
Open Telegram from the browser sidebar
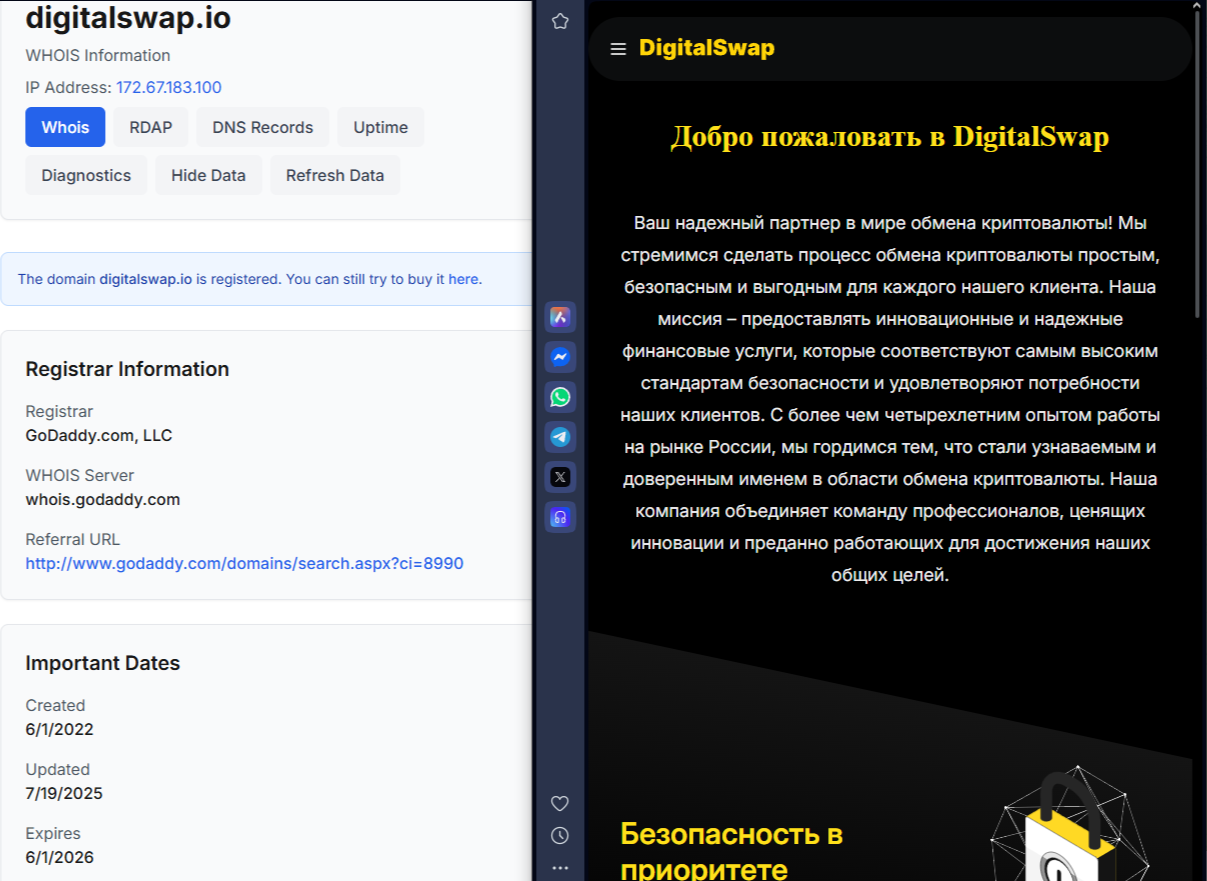(x=560, y=437)
